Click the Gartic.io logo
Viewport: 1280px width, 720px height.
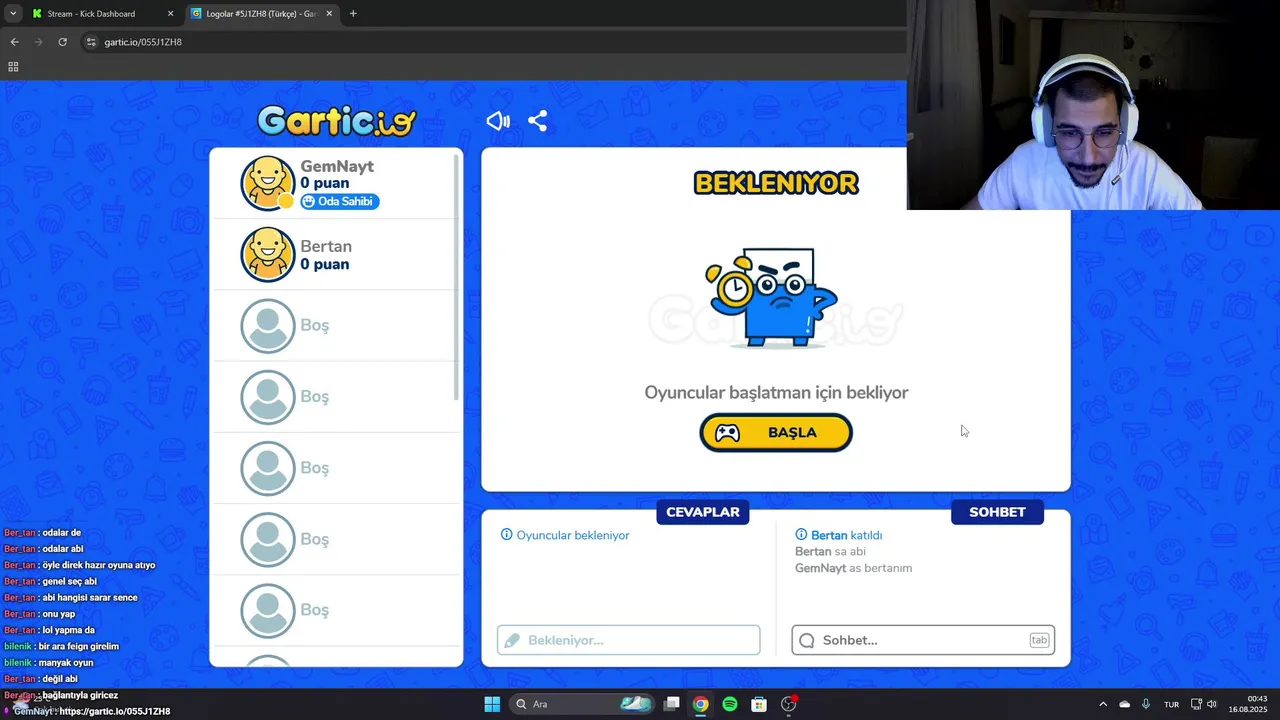(336, 121)
